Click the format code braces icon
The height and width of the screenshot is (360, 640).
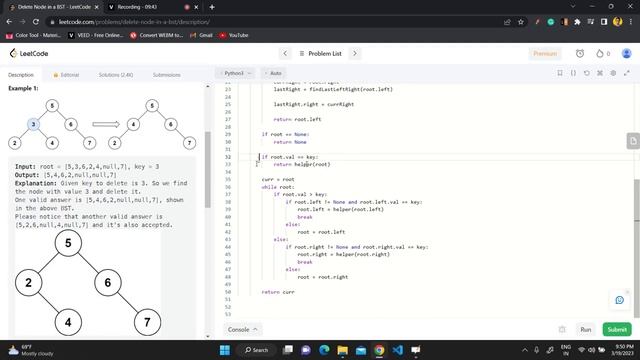[573, 73]
